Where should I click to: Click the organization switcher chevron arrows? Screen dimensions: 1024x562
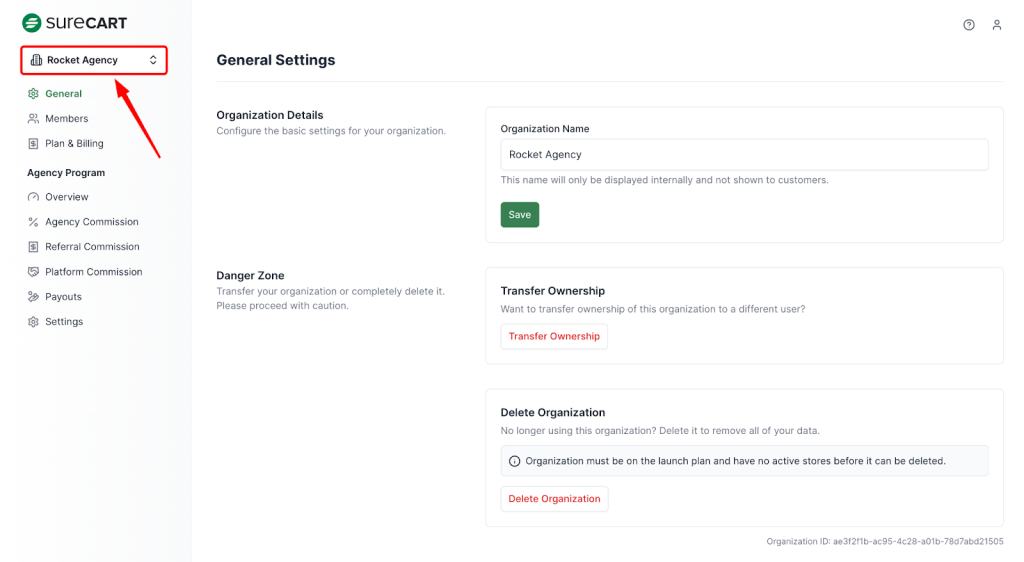tap(153, 60)
